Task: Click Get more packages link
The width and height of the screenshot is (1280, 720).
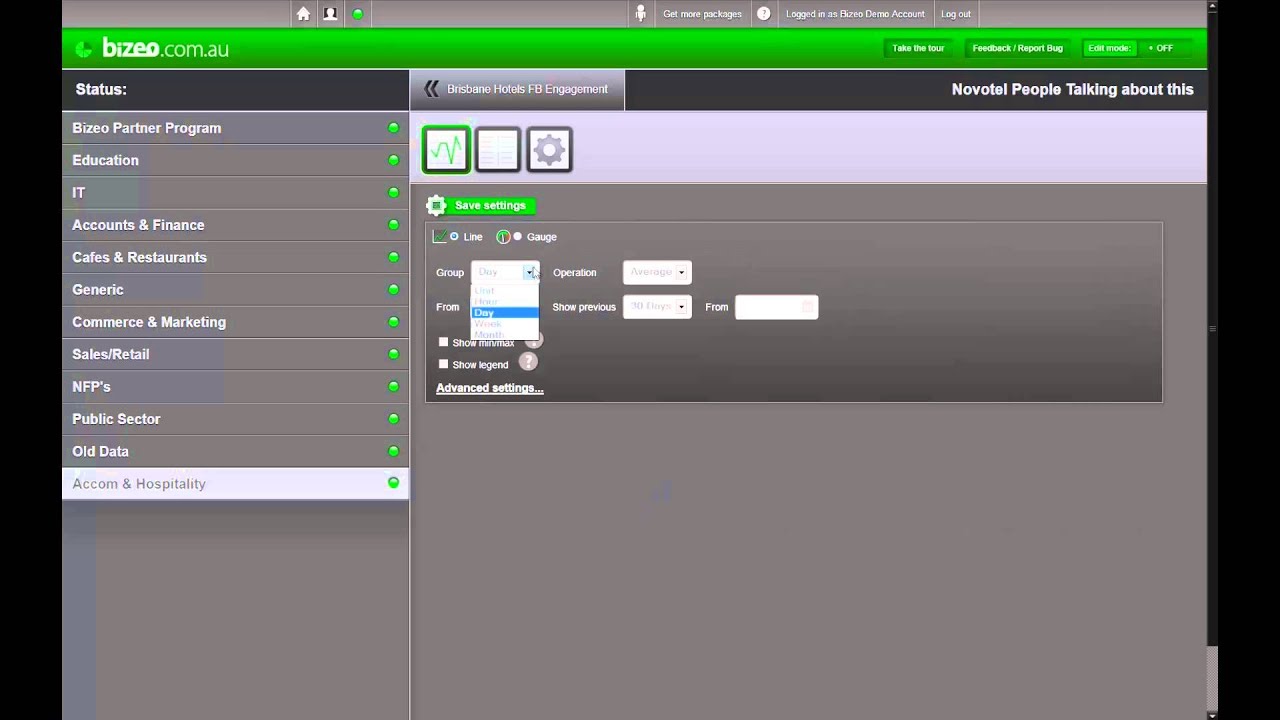Action: [702, 14]
